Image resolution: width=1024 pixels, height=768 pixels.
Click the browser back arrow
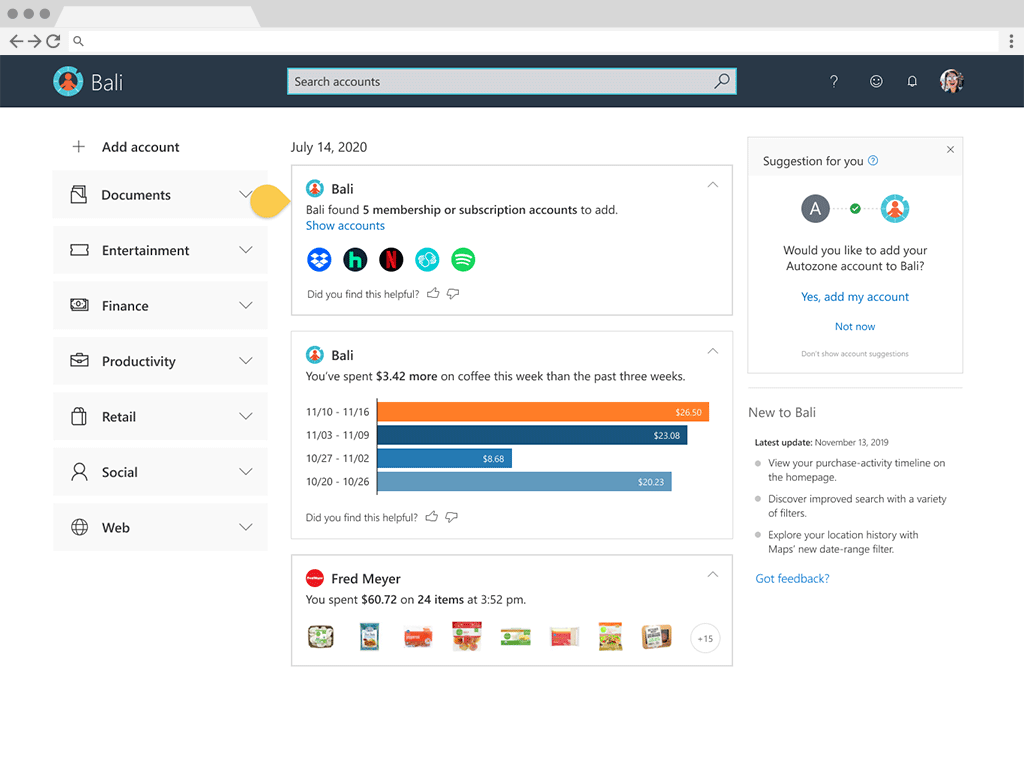pyautogui.click(x=16, y=41)
